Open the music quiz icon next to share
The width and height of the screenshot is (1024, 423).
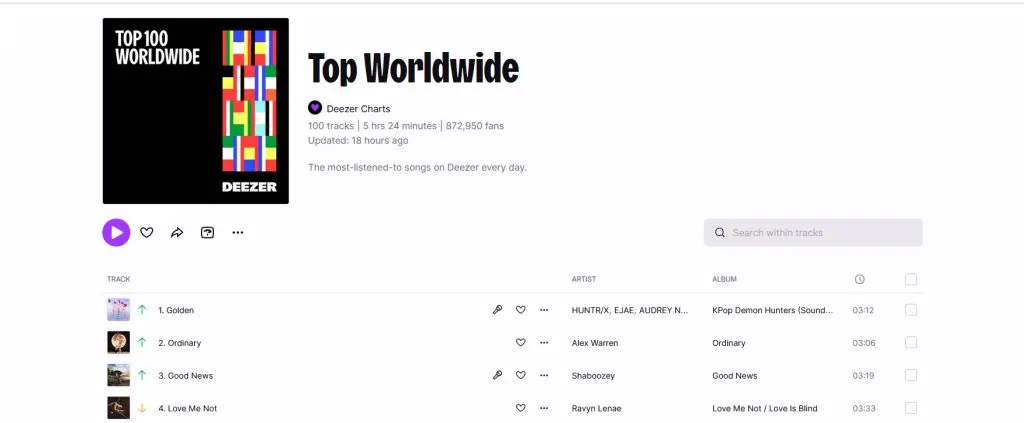[208, 232]
